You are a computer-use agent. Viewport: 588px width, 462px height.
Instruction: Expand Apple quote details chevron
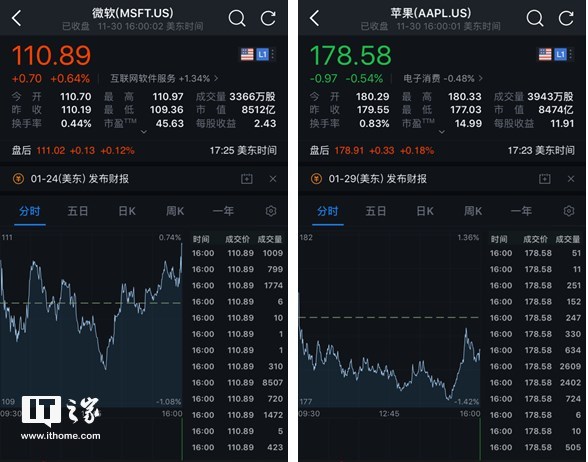pos(442,132)
